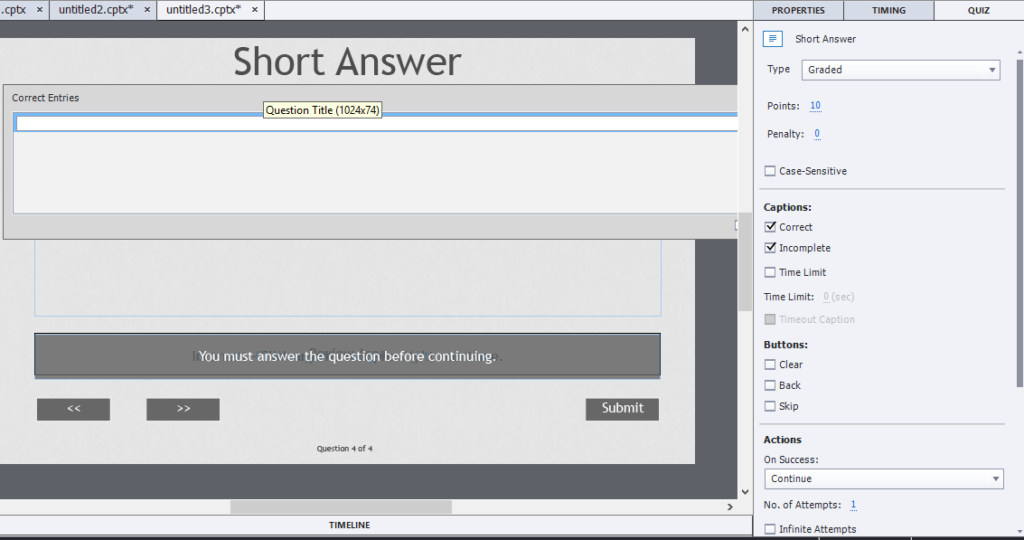1024x540 pixels.
Task: Click the stage horizontal scrollbar thumb
Action: pyautogui.click(x=341, y=507)
